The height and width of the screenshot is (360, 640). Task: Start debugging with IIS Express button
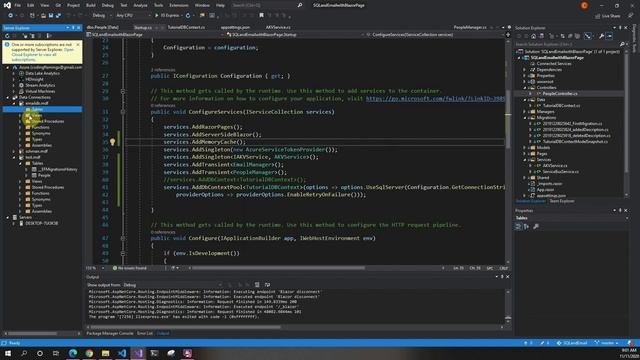pyautogui.click(x=167, y=16)
